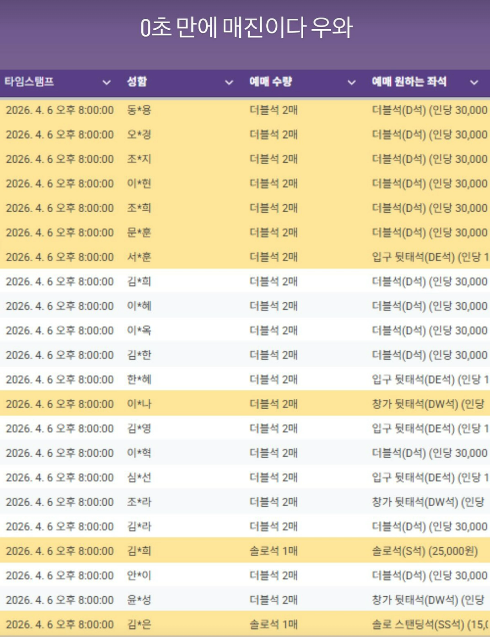This screenshot has height=637, width=490.
Task: Select name cell 동*용
Action: 139,110
